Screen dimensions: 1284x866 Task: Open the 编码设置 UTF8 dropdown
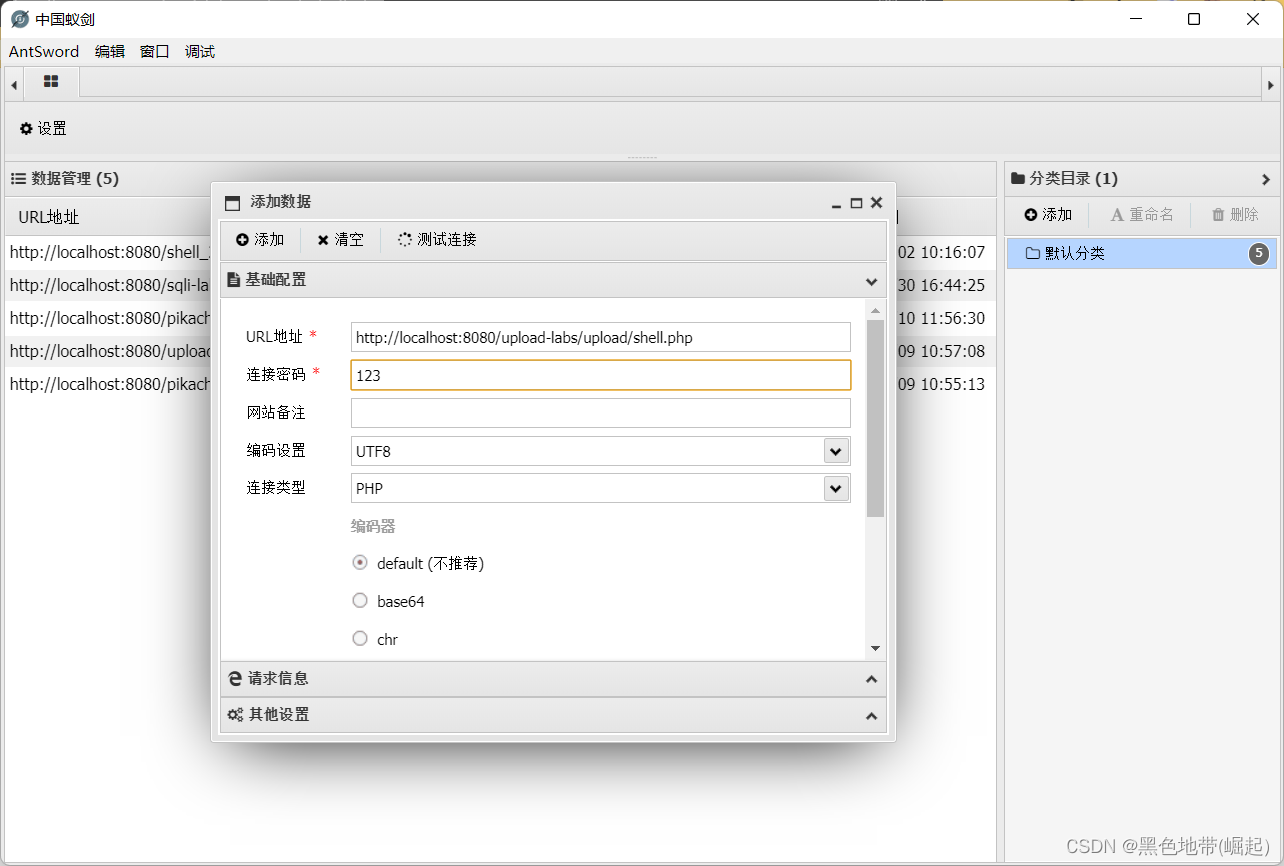[836, 451]
